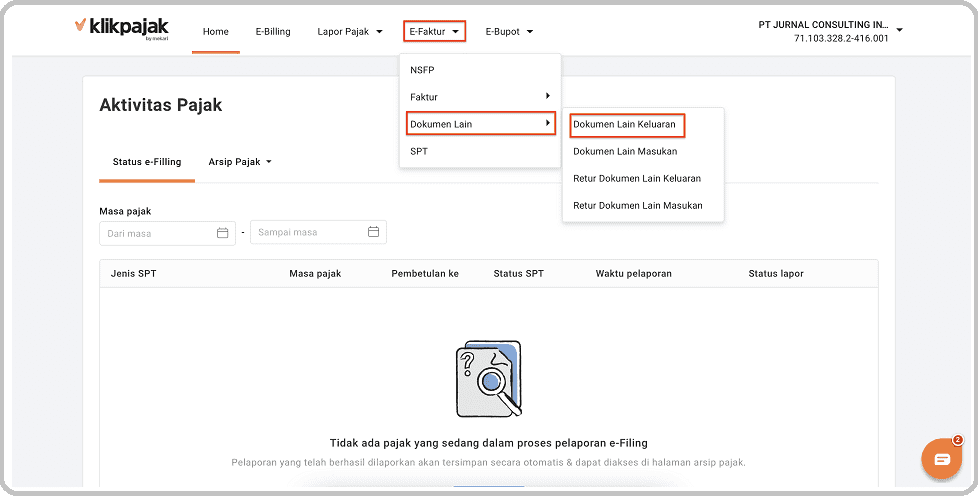Open company account dropdown PT Jurnal Consulting

pos(831,31)
